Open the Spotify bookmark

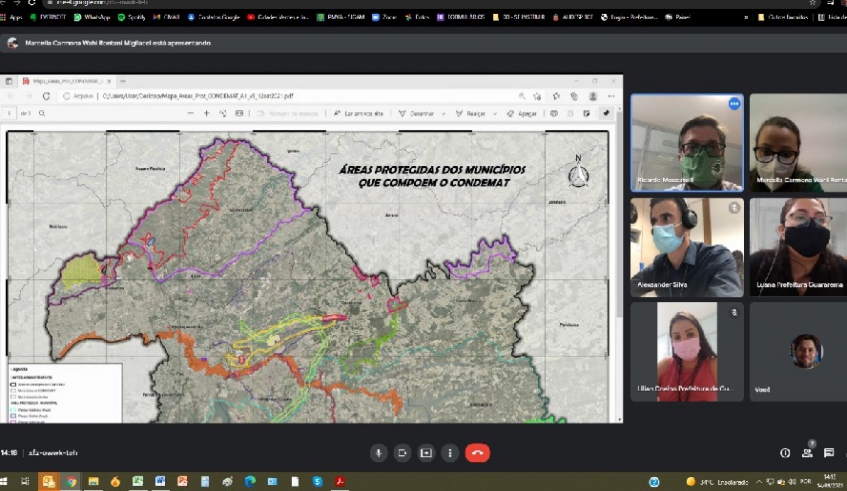132,17
